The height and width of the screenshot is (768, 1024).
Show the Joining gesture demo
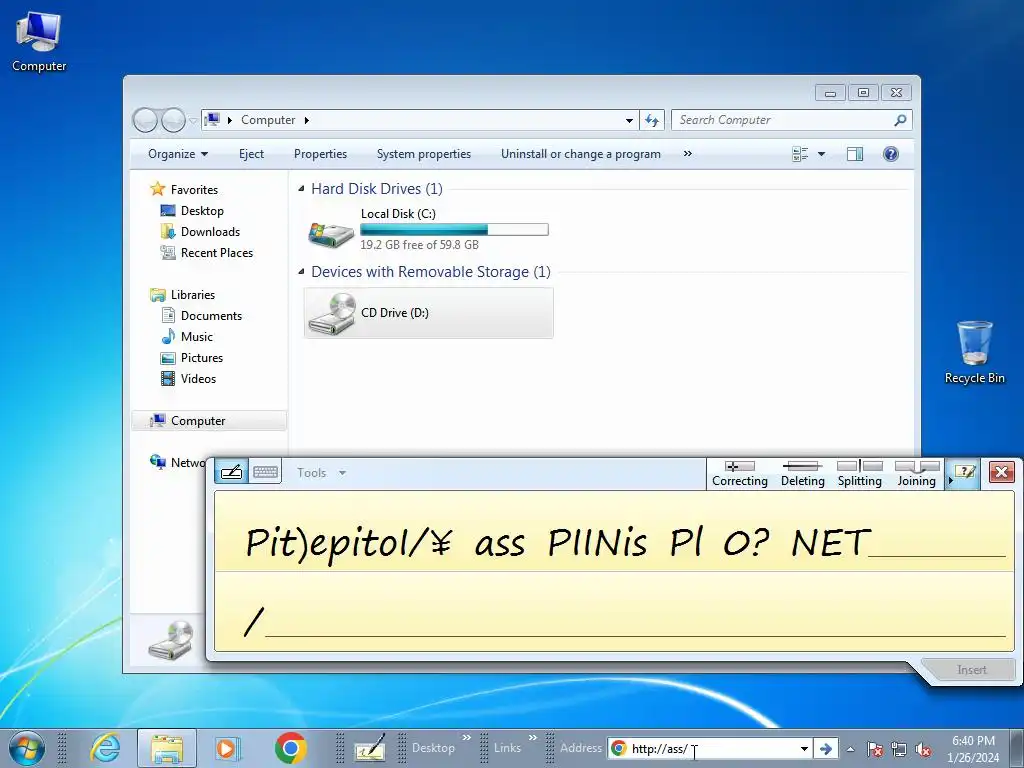916,473
